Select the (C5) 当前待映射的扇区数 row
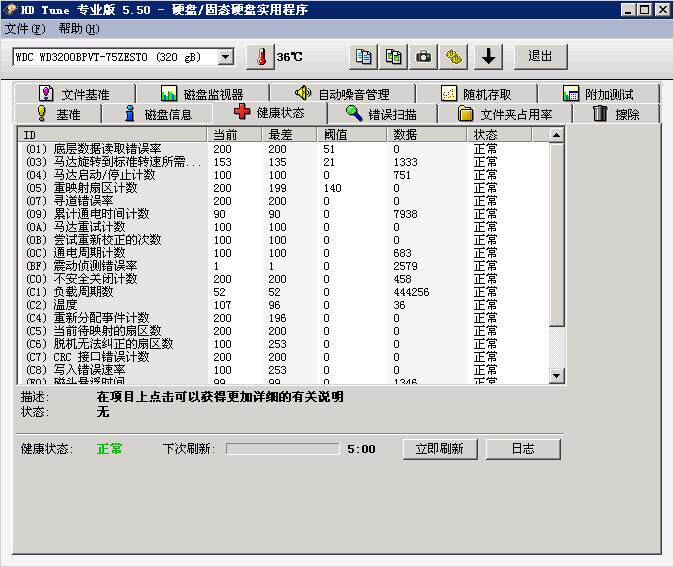674x567 pixels. click(285, 331)
